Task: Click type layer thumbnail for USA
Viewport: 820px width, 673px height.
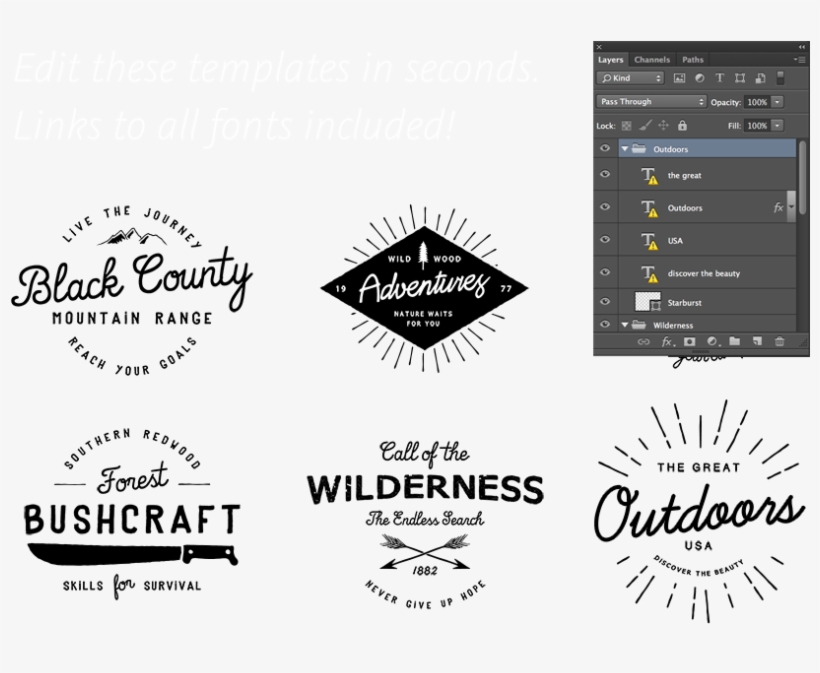Action: (x=649, y=241)
